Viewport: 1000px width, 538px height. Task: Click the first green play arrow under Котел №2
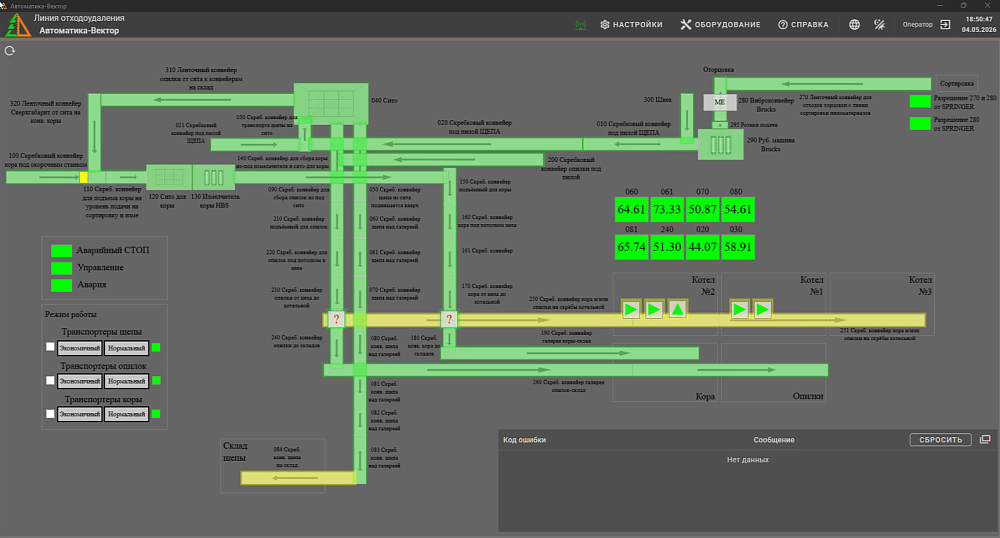click(631, 310)
